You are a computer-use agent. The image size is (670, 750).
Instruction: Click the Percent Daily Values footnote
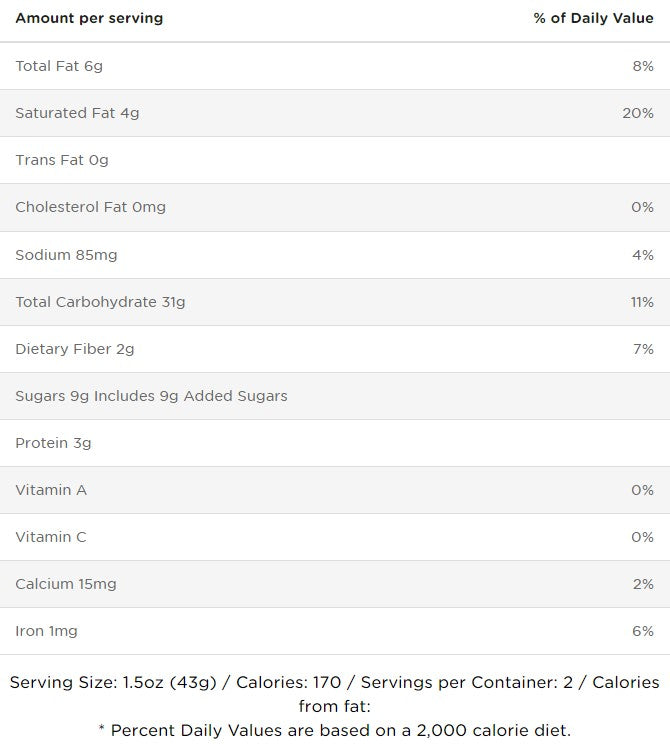[x=334, y=730]
